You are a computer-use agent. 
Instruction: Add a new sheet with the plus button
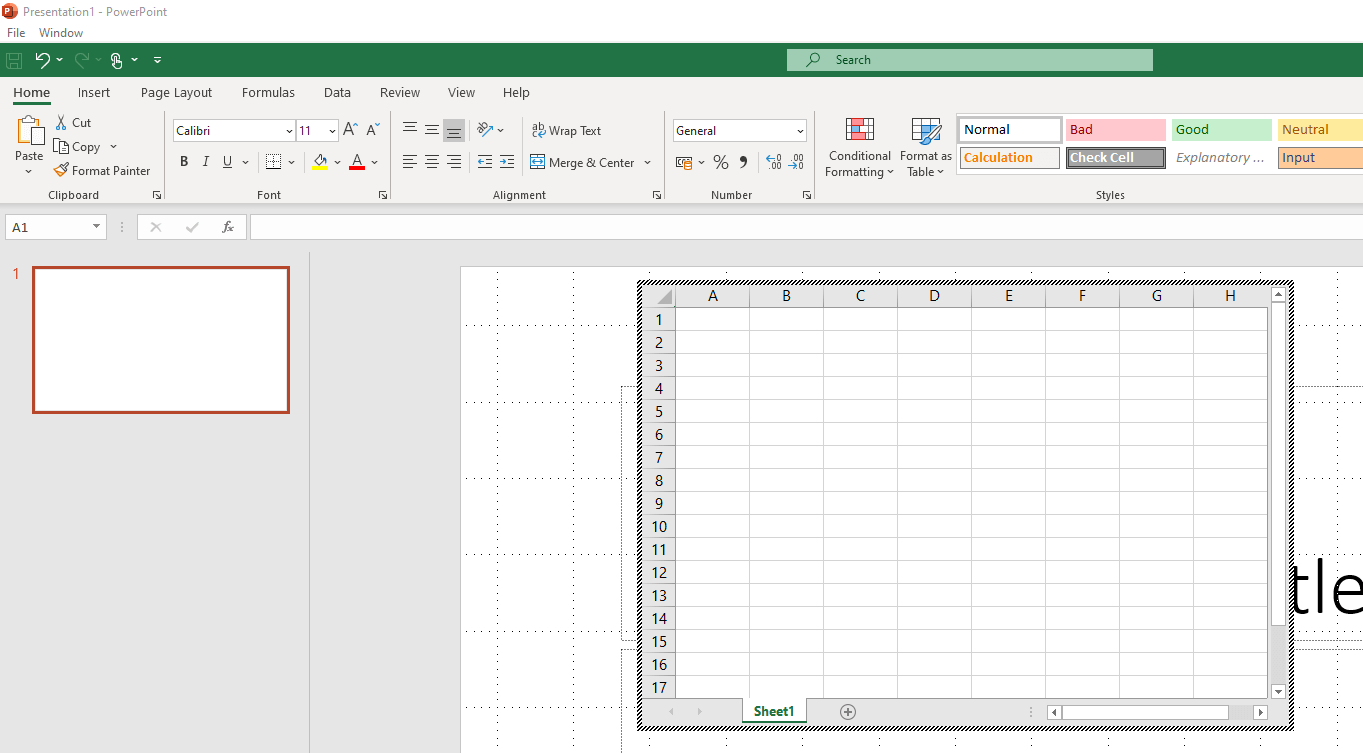pyautogui.click(x=847, y=711)
